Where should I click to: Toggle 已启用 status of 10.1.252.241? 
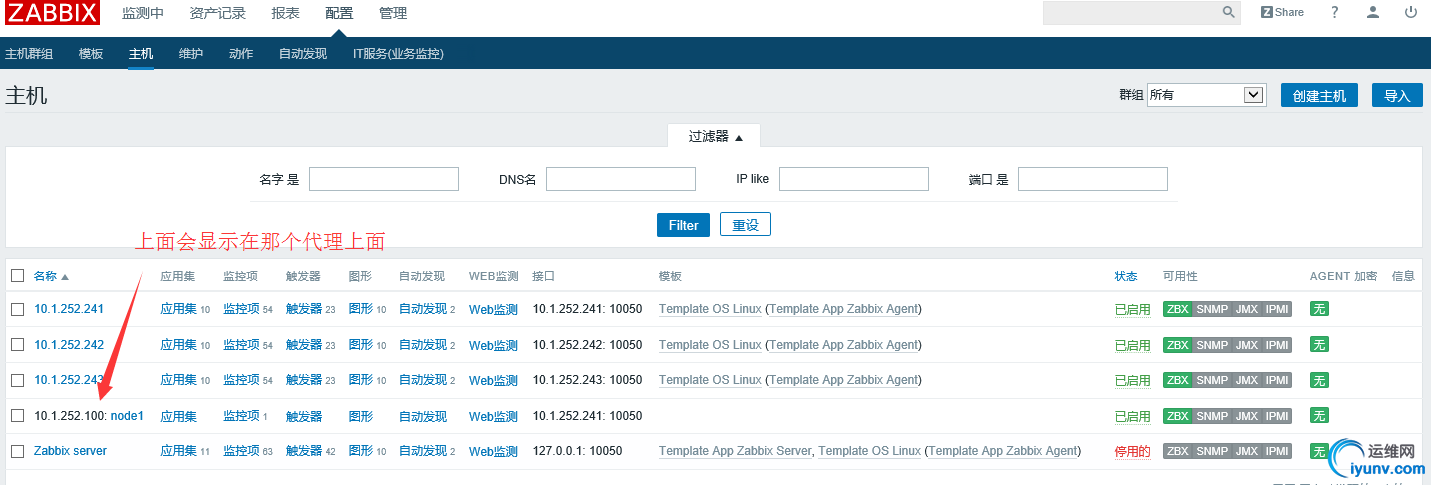pyautogui.click(x=1132, y=309)
